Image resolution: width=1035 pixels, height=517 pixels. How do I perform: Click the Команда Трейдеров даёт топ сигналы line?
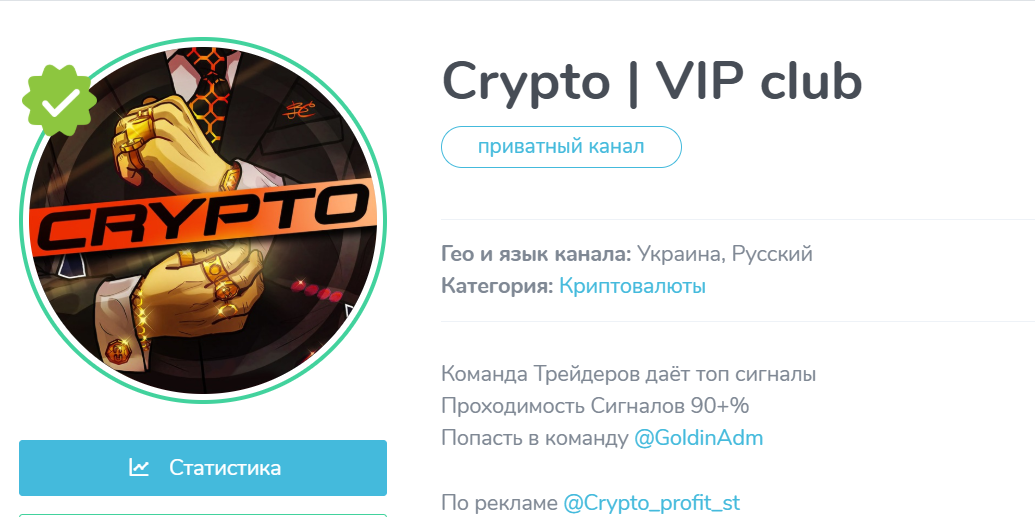628,374
